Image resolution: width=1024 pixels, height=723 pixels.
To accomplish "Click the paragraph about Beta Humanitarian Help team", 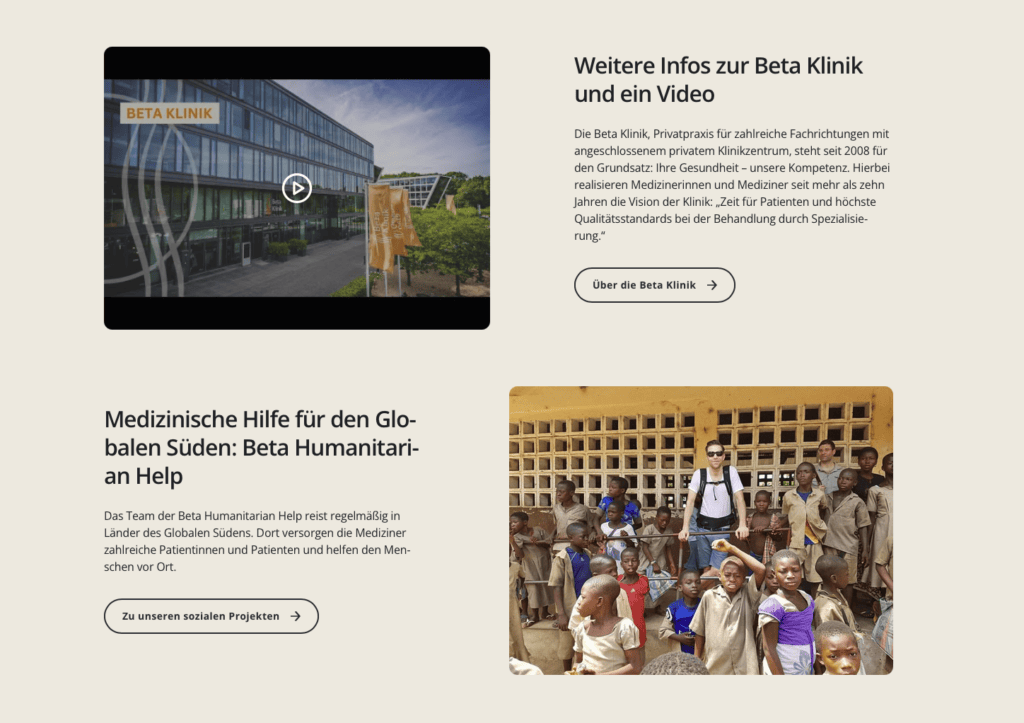I will 257,541.
